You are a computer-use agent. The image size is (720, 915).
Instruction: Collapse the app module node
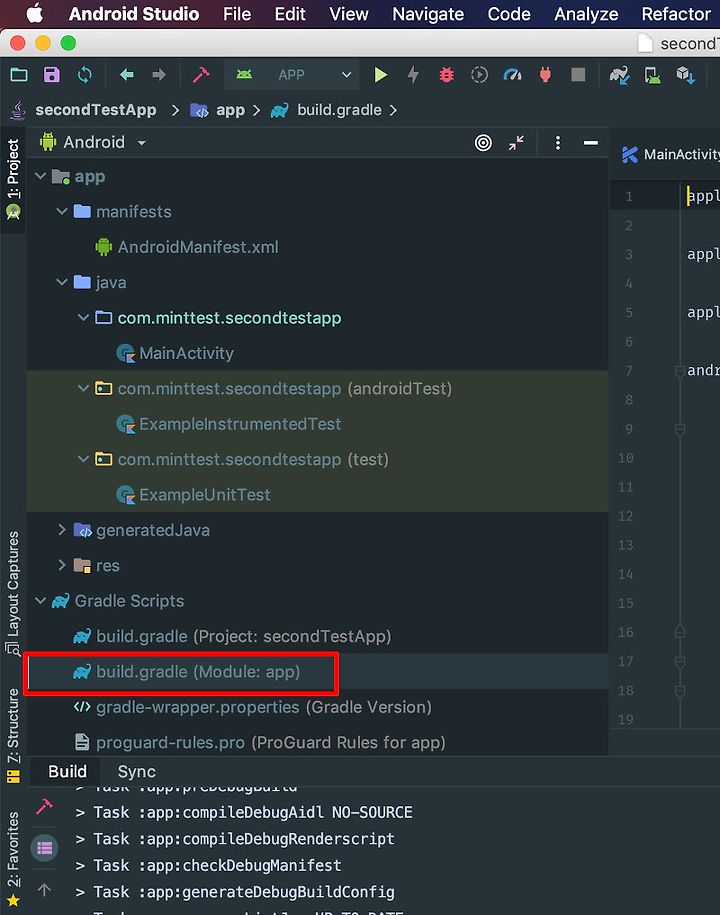[40, 176]
